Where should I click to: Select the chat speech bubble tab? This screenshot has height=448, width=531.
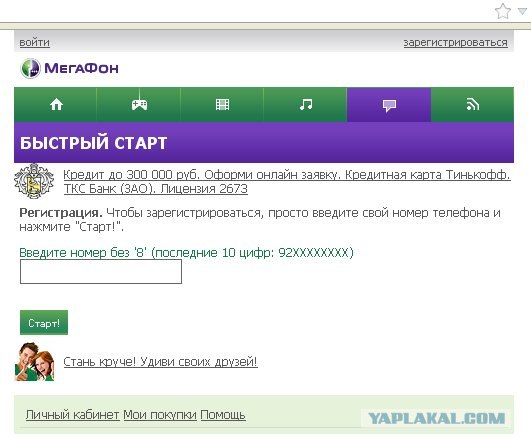pos(389,105)
